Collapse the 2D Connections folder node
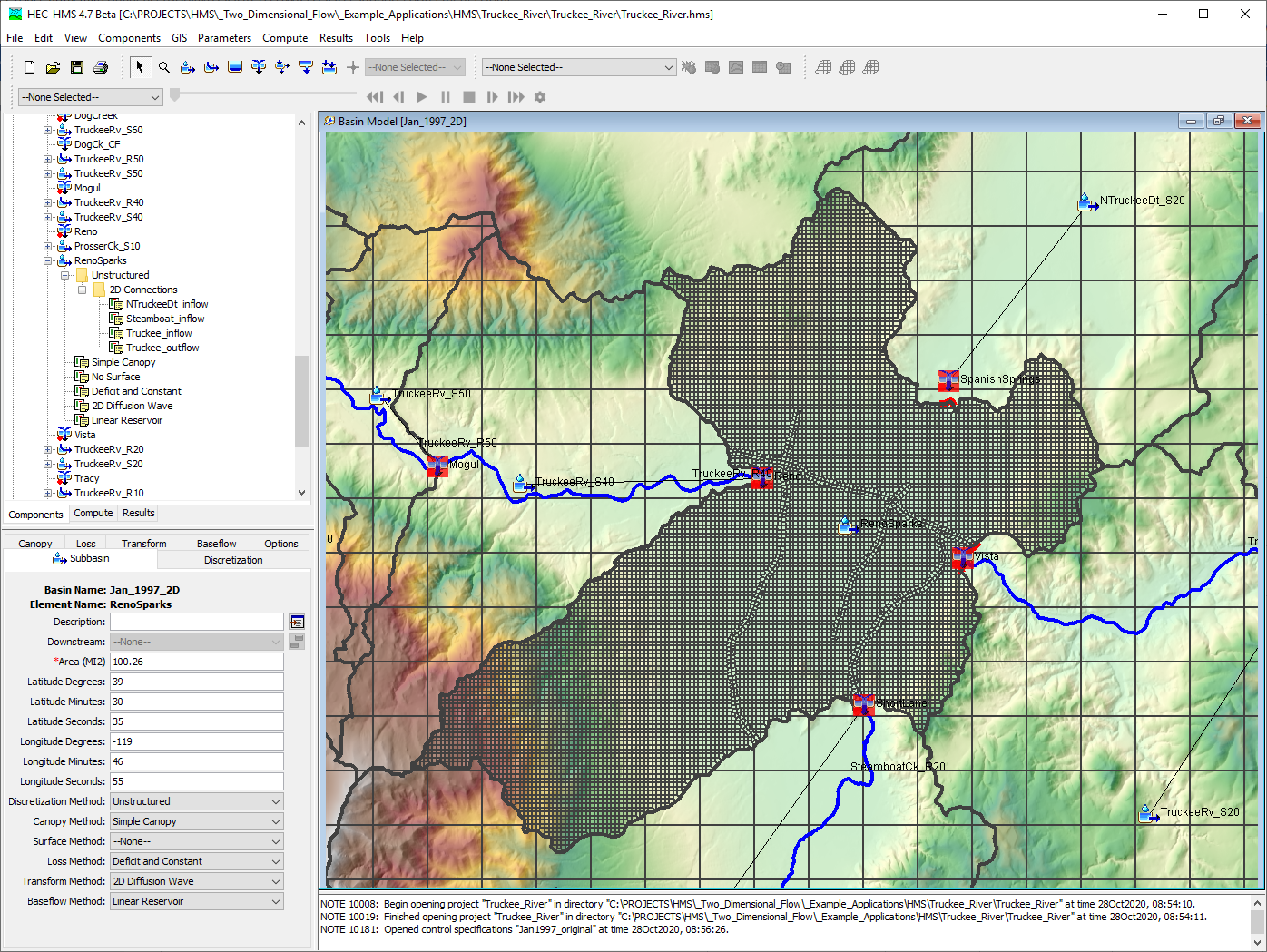 click(x=82, y=290)
